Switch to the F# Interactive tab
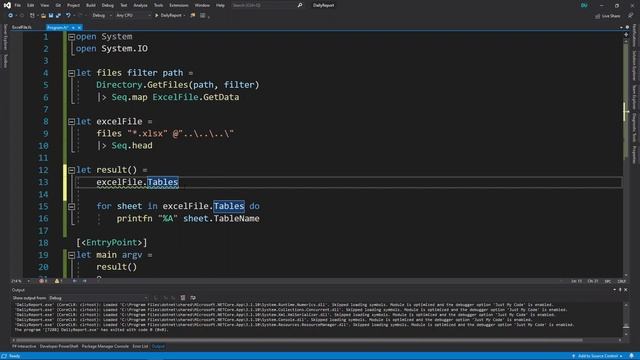This screenshot has height=360, width=640. pyautogui.click(x=24, y=347)
